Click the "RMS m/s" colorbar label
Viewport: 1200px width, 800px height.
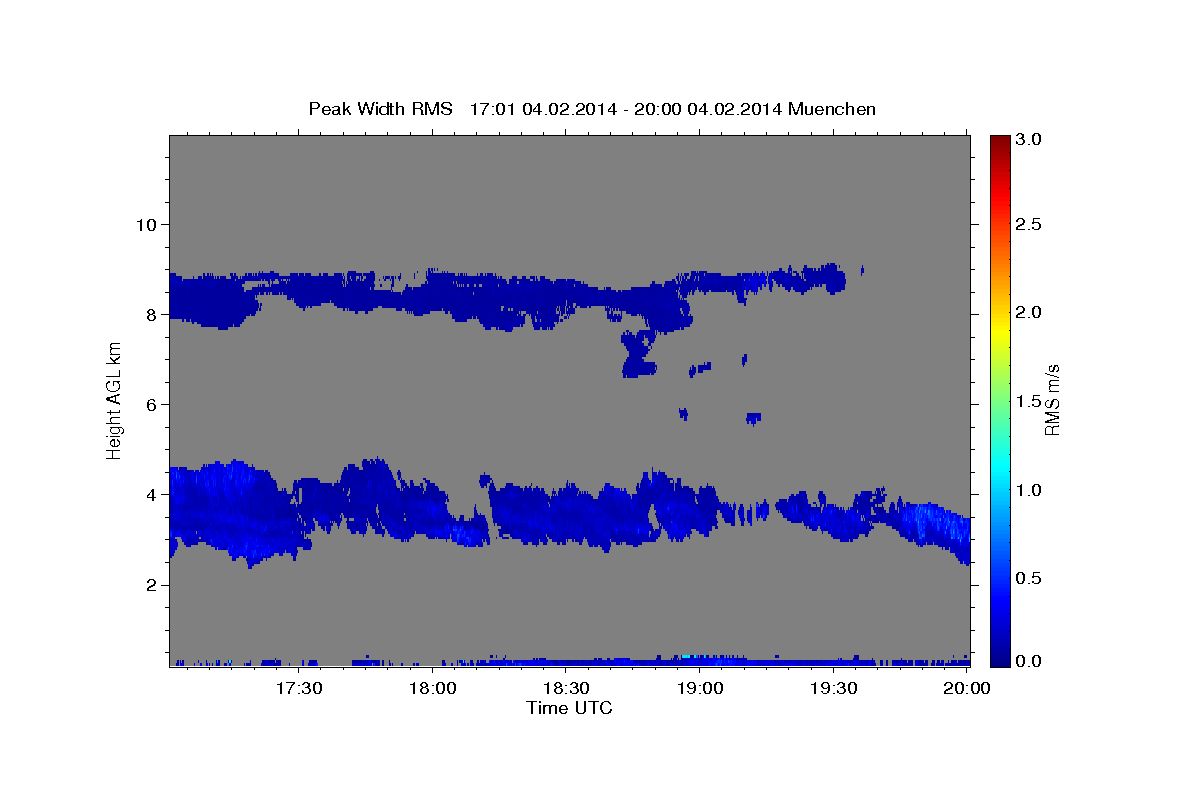coord(1052,400)
